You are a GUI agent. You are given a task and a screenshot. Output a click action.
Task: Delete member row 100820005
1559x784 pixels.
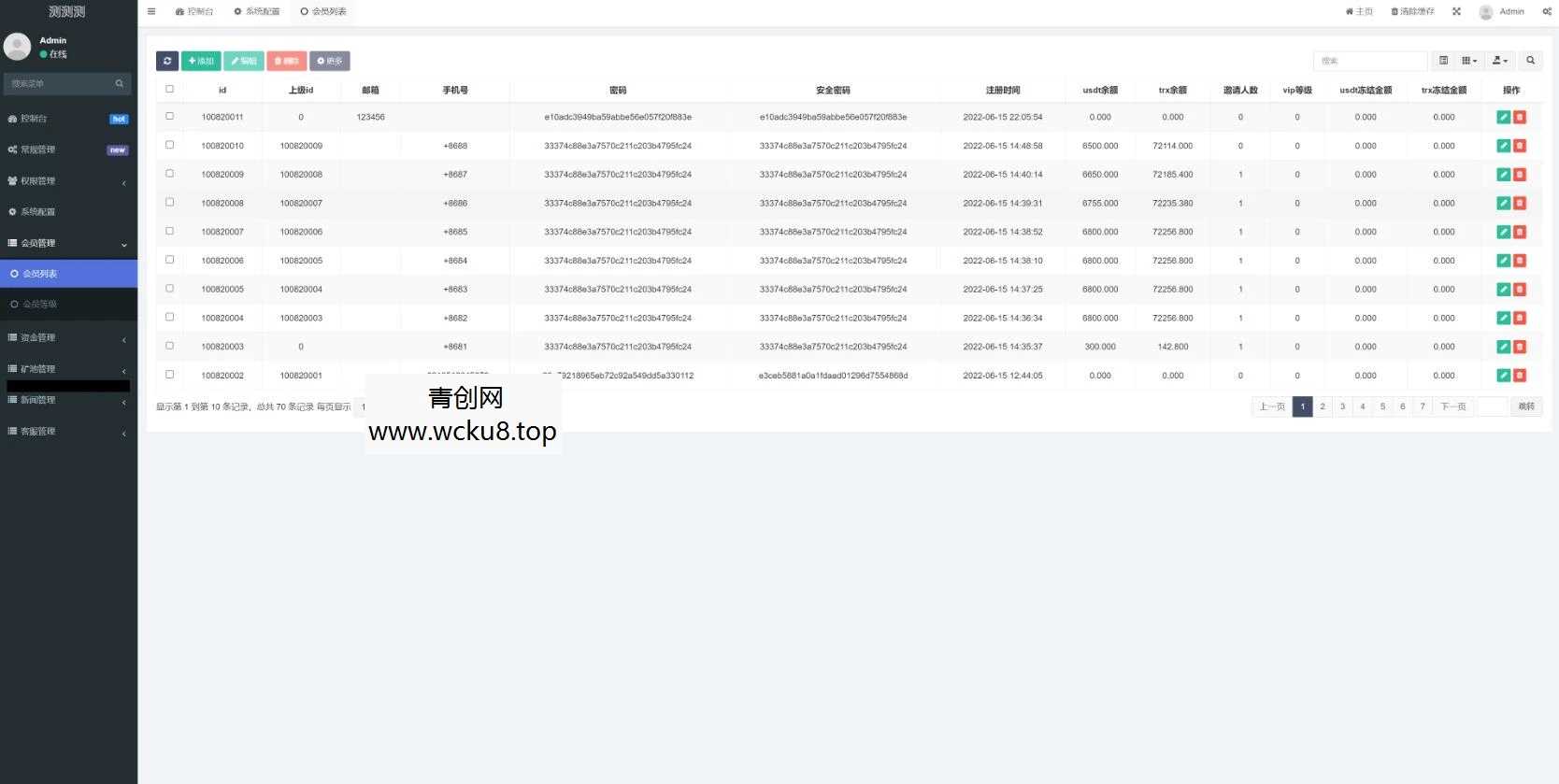click(1519, 290)
